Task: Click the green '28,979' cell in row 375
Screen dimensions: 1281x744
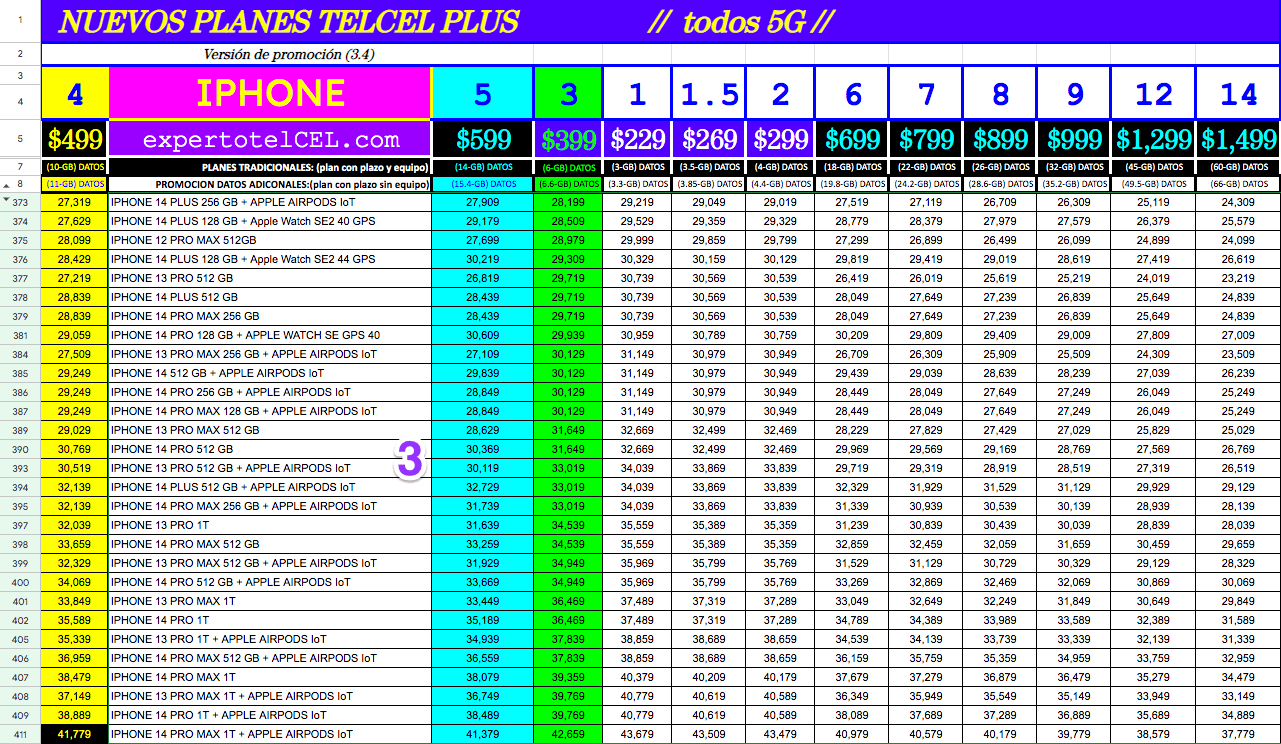Action: pyautogui.click(x=568, y=240)
